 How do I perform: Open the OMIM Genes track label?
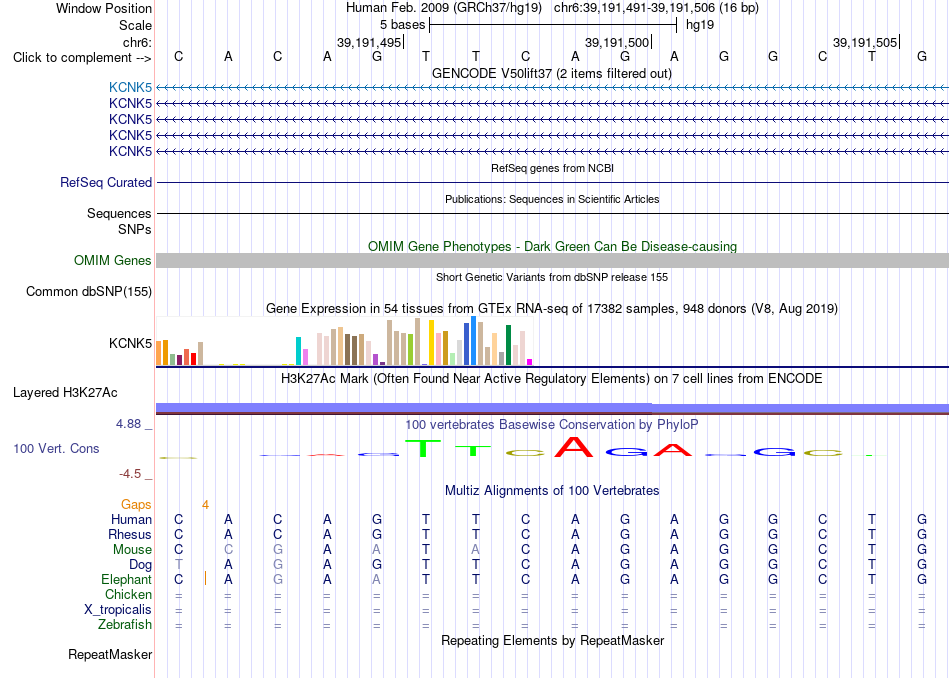point(113,261)
